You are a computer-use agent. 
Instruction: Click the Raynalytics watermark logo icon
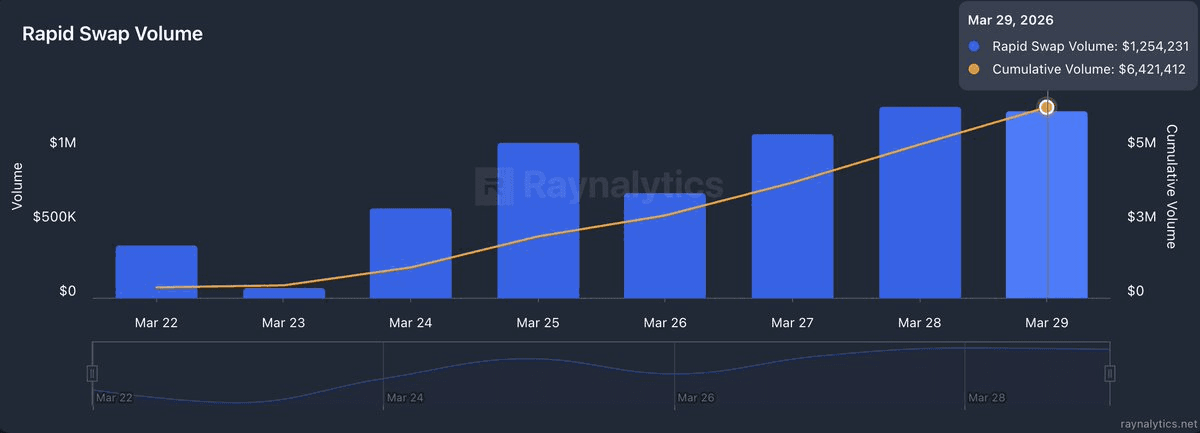pyautogui.click(x=496, y=185)
